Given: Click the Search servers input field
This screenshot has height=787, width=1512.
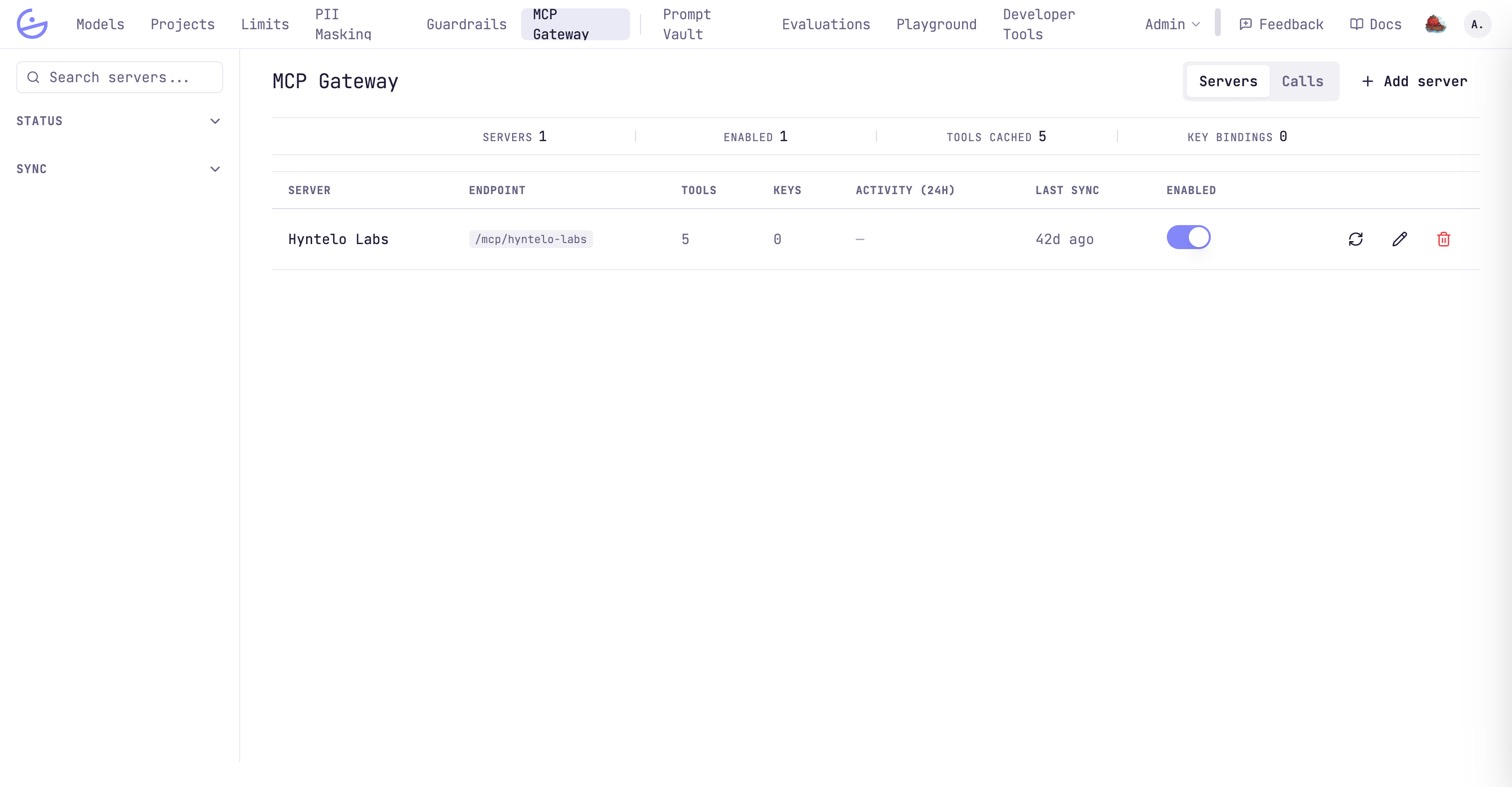Looking at the screenshot, I should pyautogui.click(x=119, y=77).
